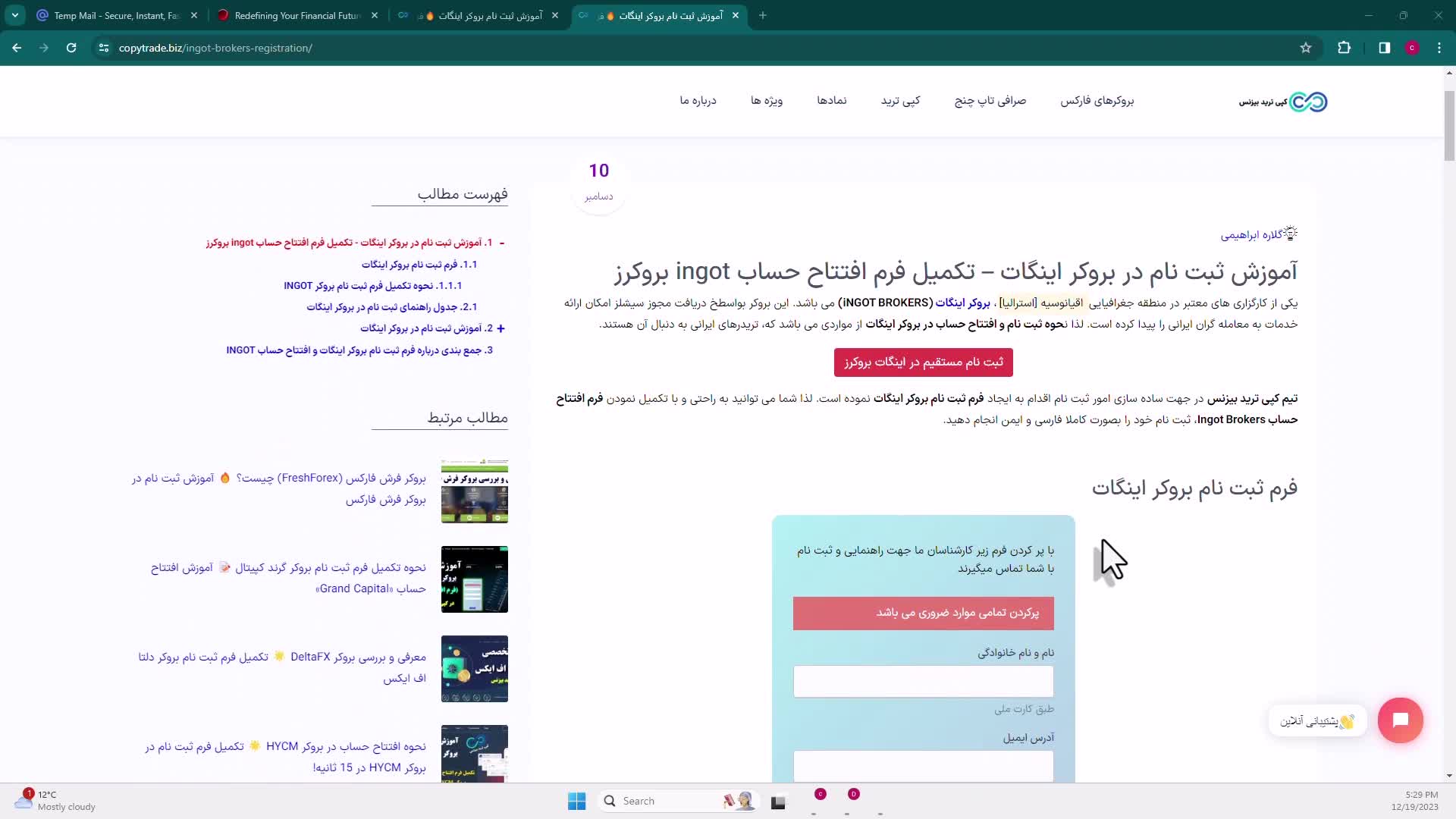Click the bookmark star icon

click(1305, 48)
